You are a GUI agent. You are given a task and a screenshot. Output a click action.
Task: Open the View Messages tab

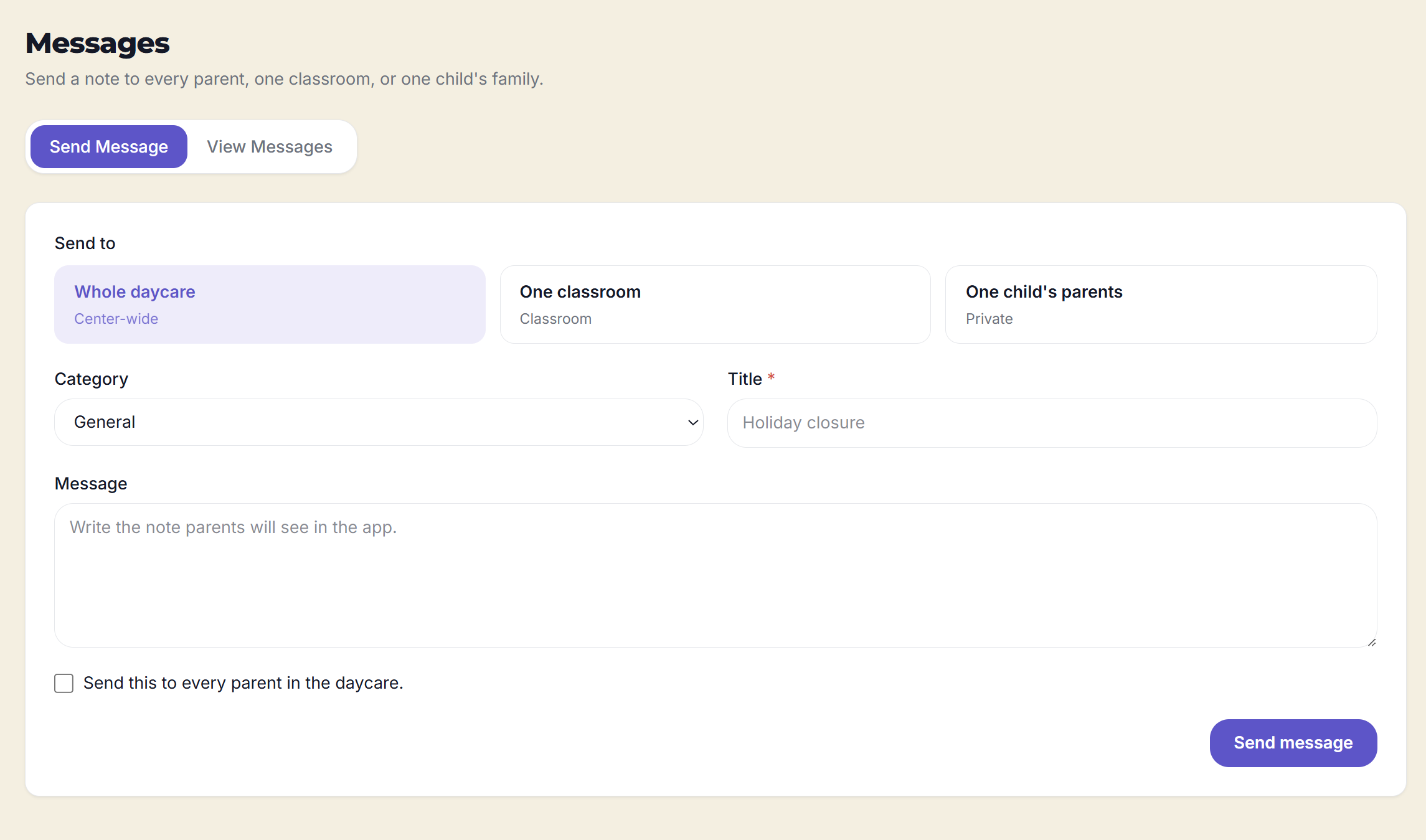[x=270, y=147]
